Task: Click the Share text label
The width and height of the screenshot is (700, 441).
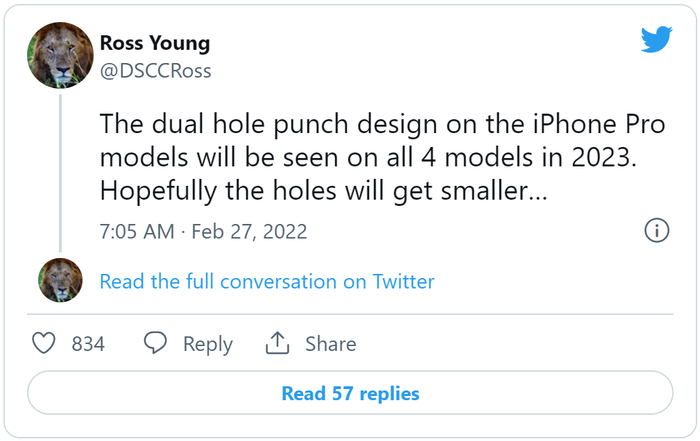Action: click(x=330, y=344)
